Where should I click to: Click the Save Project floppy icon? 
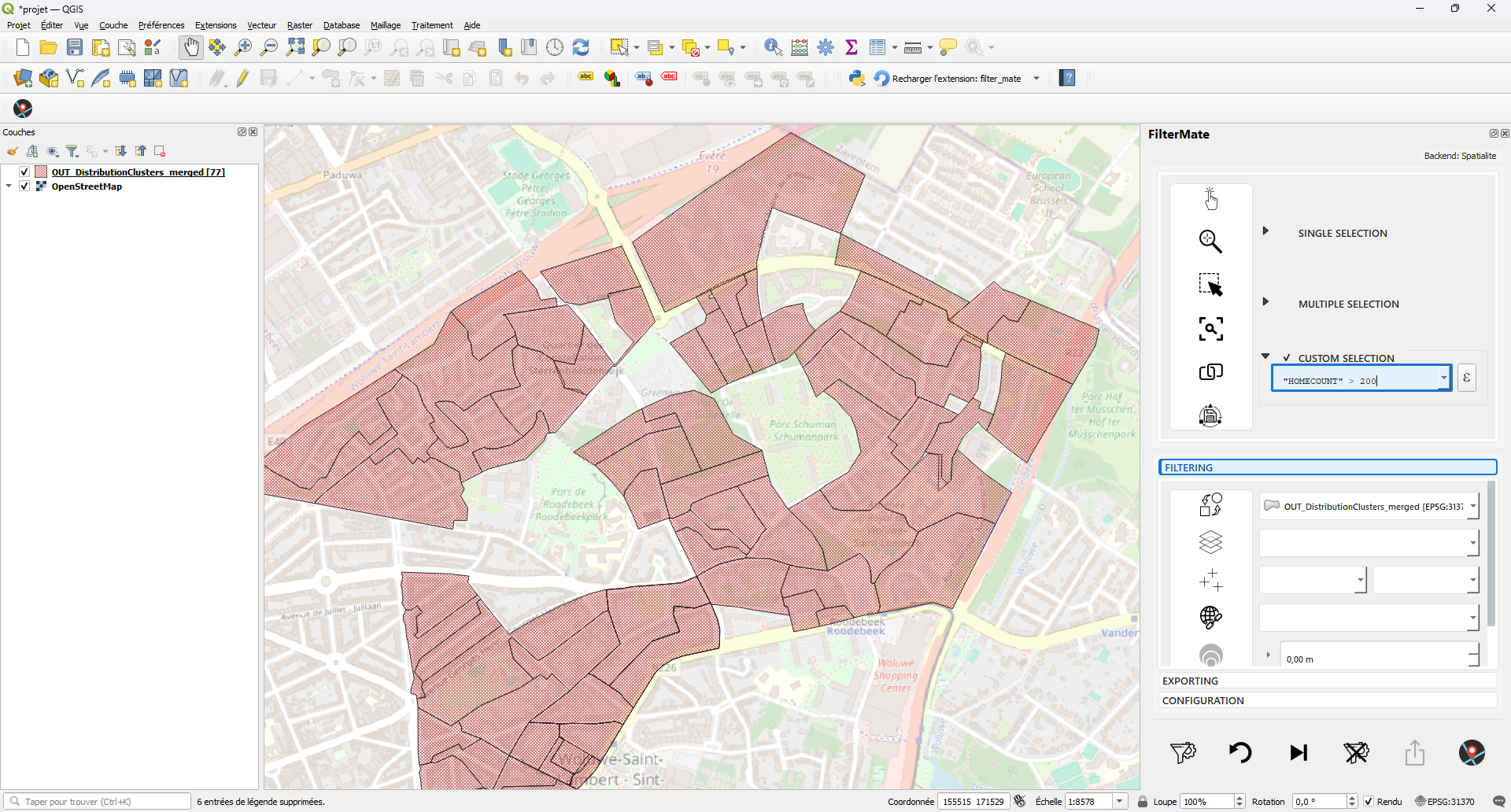click(75, 48)
